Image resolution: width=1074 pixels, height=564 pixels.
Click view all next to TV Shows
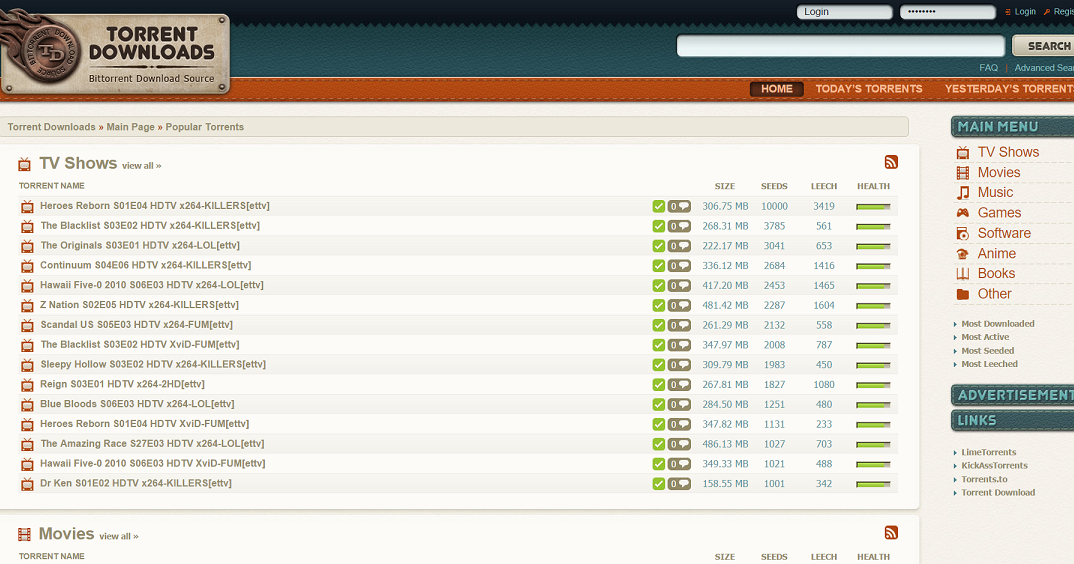click(x=142, y=166)
